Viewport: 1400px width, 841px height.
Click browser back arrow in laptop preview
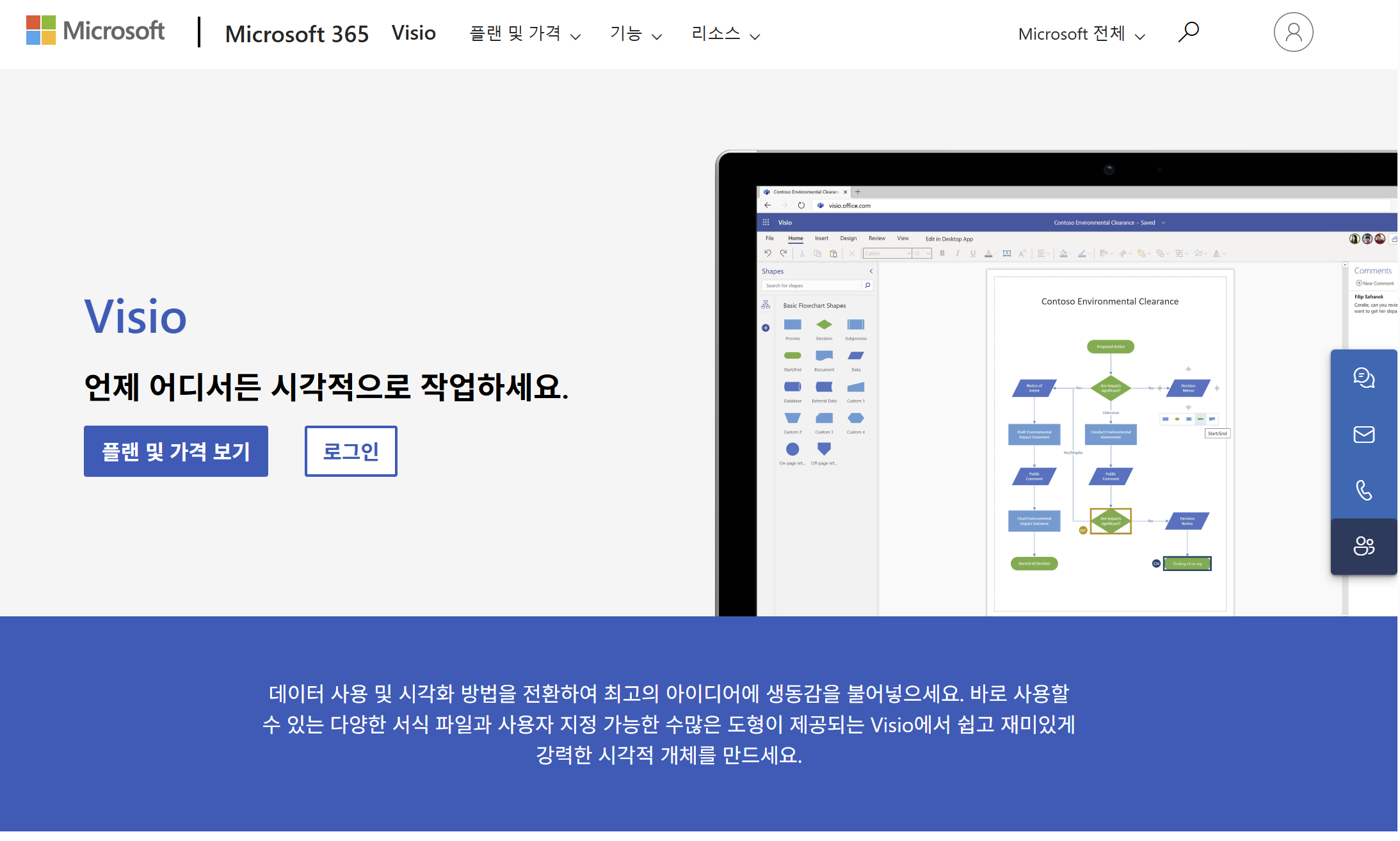coord(768,205)
